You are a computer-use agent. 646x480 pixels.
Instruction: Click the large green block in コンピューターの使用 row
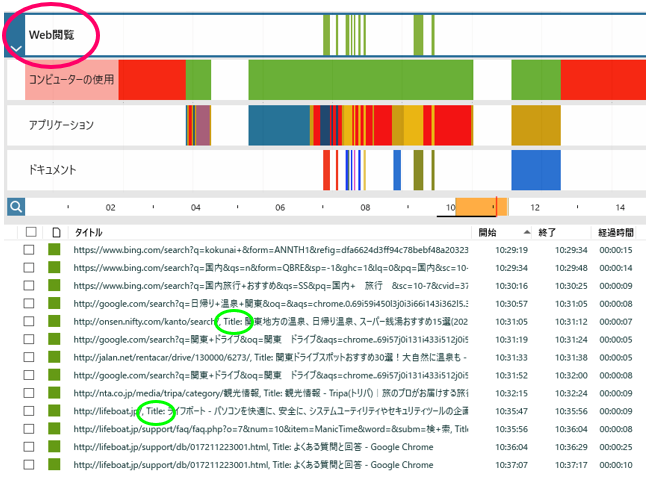(360, 80)
